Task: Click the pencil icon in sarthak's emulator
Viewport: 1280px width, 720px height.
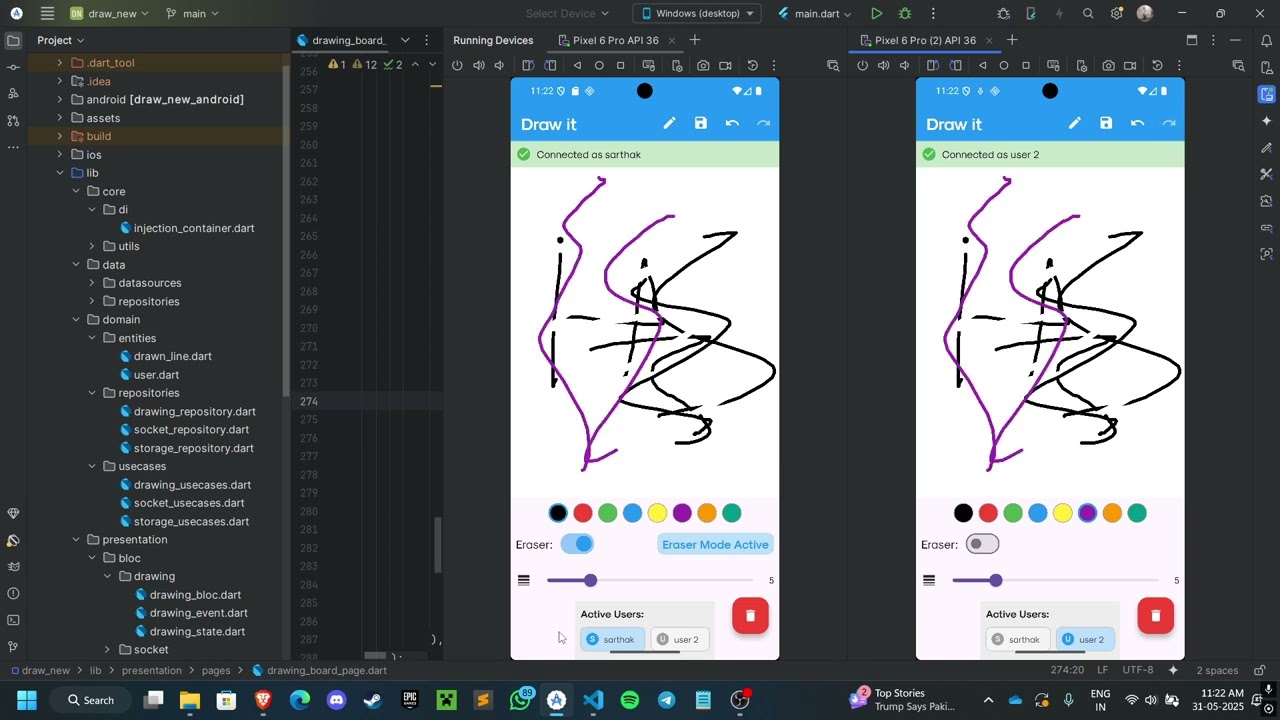Action: pos(669,123)
